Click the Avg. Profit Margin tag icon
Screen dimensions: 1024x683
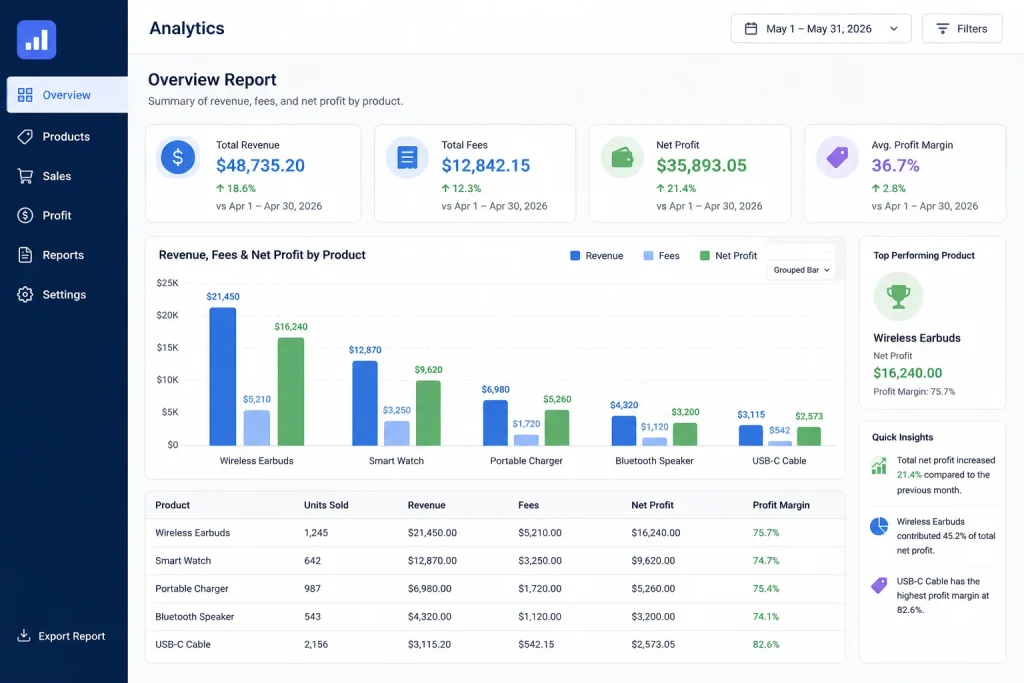tap(837, 157)
